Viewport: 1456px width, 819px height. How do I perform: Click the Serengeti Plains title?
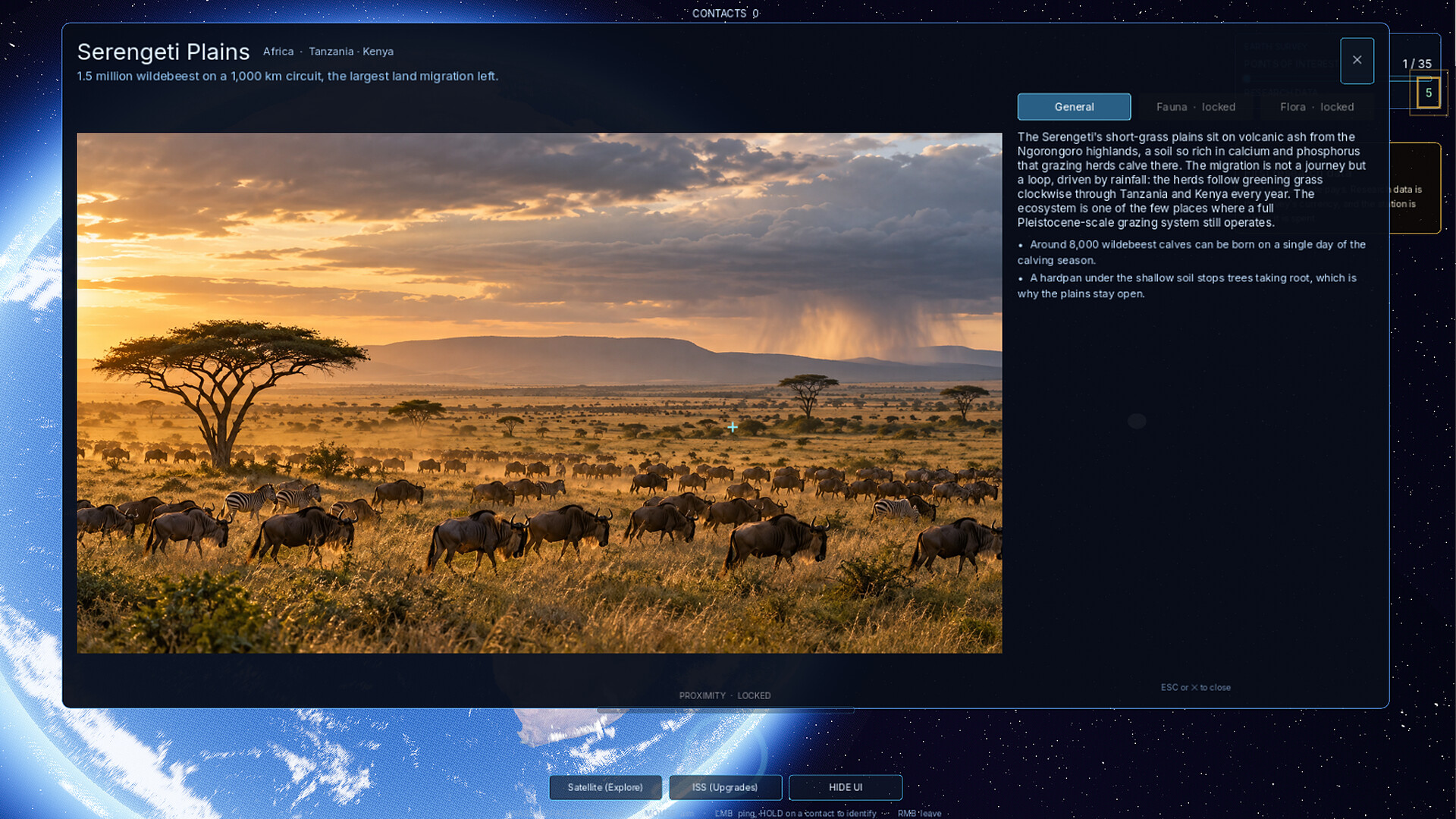163,52
